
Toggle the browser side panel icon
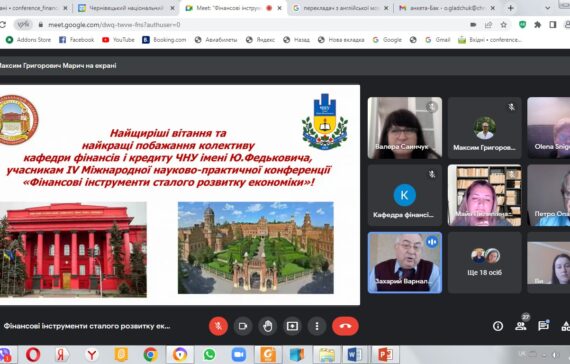[x=553, y=25]
